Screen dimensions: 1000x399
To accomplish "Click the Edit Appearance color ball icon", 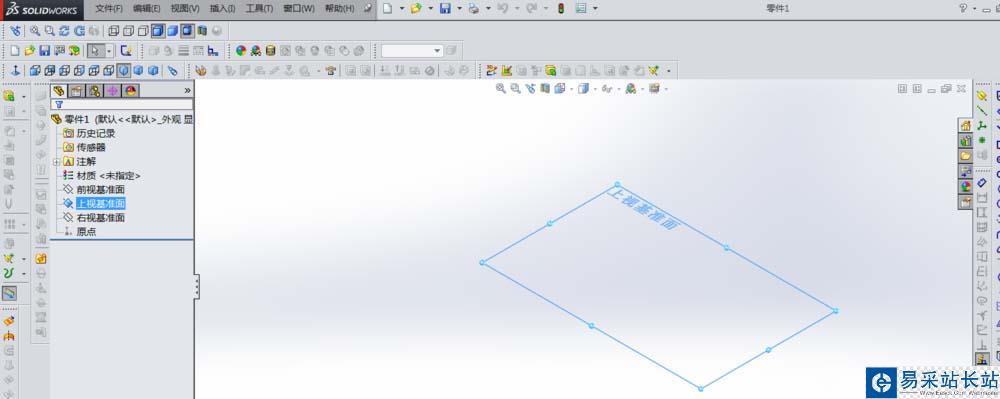I will tap(240, 50).
